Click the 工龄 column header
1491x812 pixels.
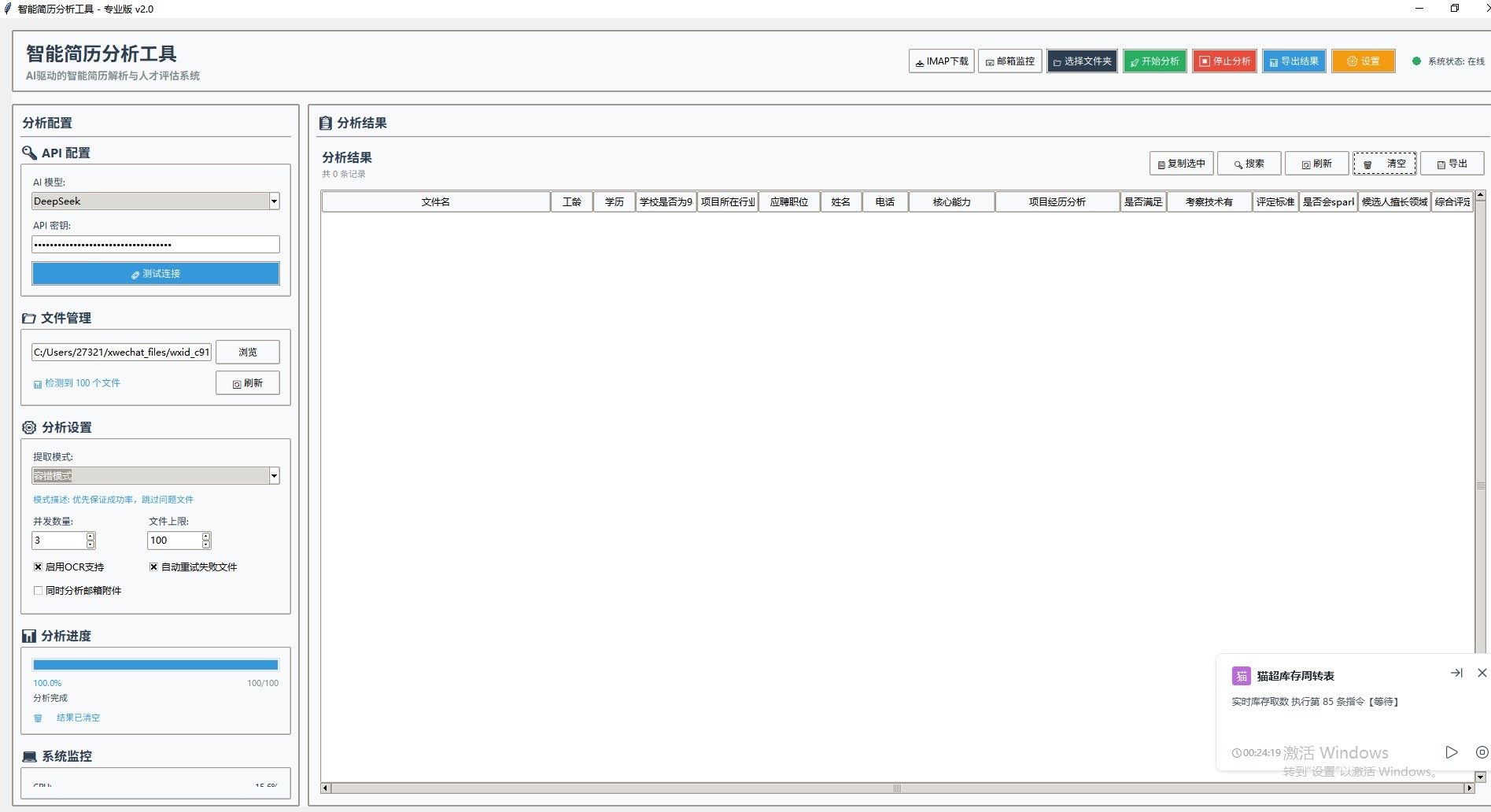coord(572,202)
